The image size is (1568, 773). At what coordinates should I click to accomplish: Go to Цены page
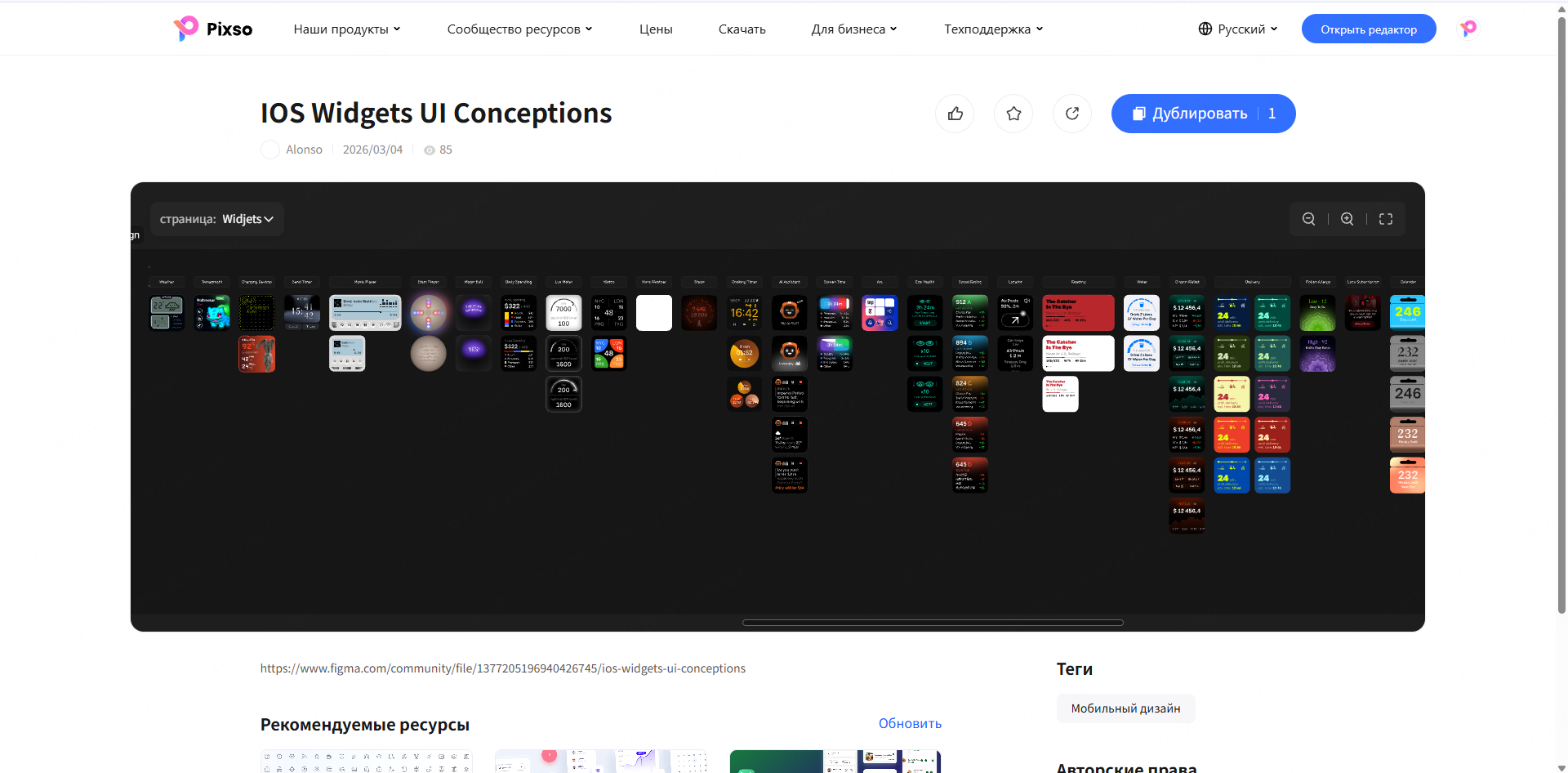click(x=656, y=29)
